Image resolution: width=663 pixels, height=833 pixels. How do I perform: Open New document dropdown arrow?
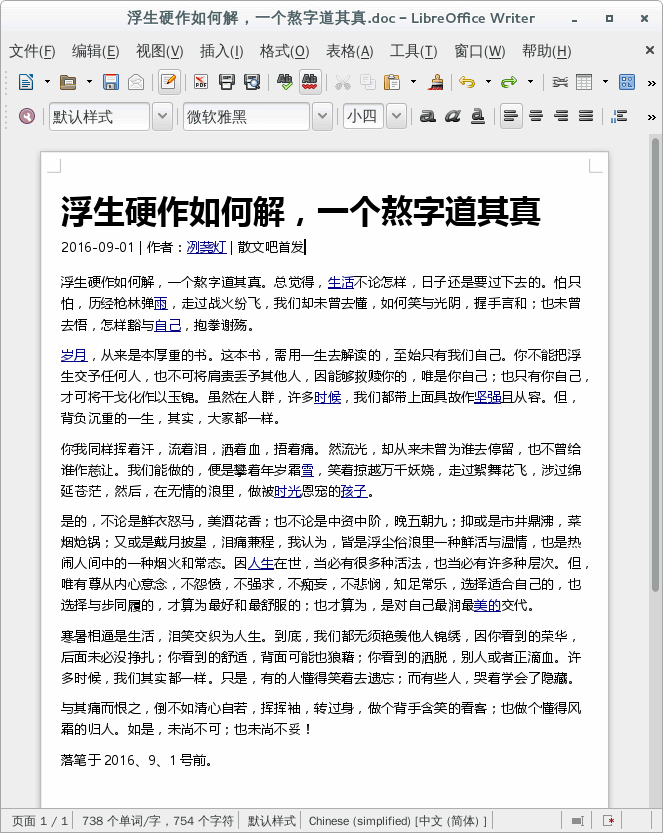point(47,82)
